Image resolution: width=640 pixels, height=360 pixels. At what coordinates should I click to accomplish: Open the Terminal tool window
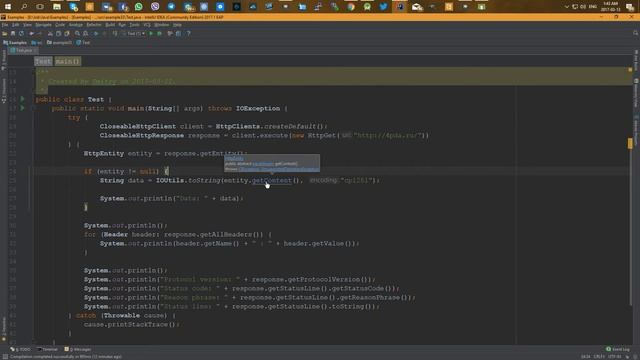(47, 349)
